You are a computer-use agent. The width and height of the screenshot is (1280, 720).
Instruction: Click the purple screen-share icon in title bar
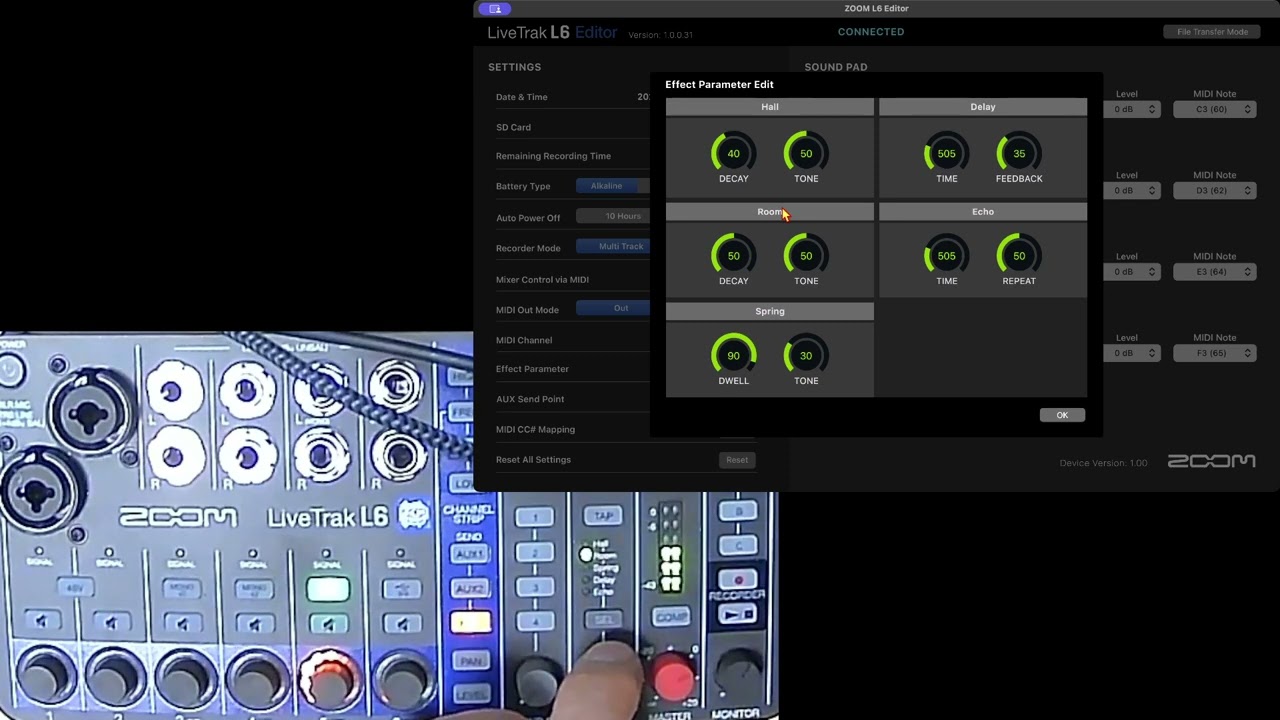tap(495, 9)
